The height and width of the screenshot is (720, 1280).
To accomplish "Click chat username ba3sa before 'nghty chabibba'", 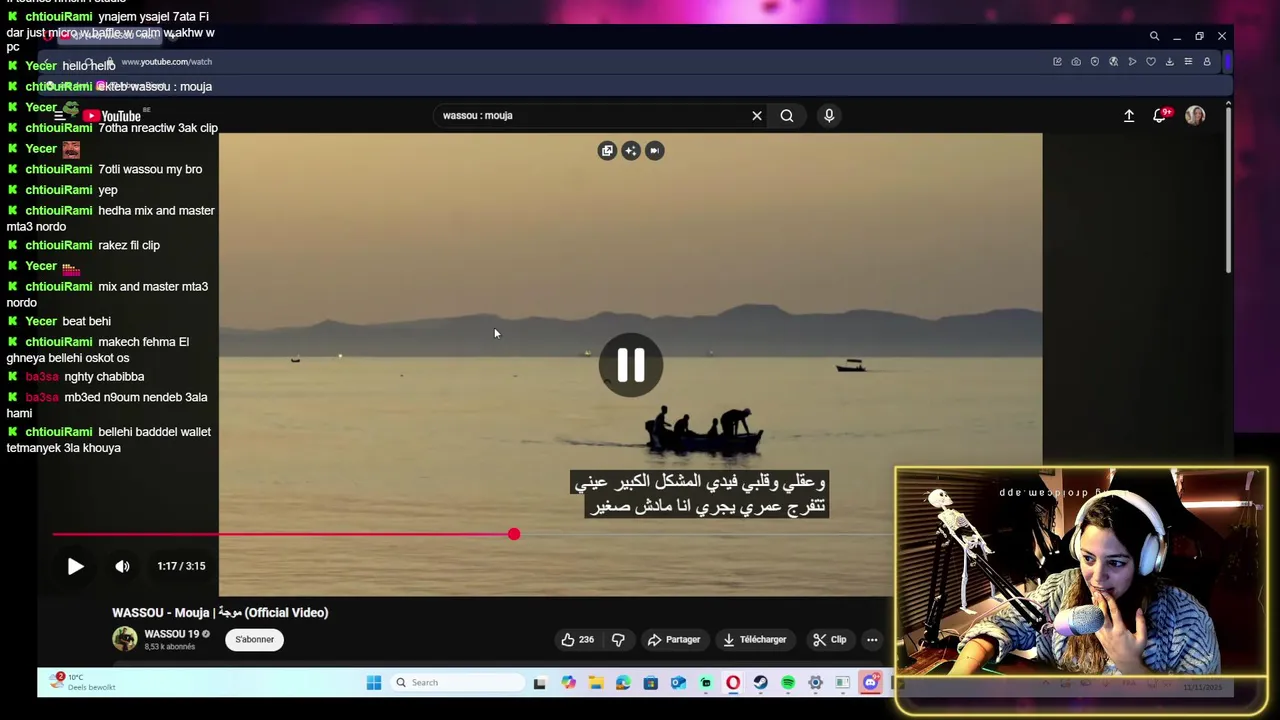I will pos(42,377).
